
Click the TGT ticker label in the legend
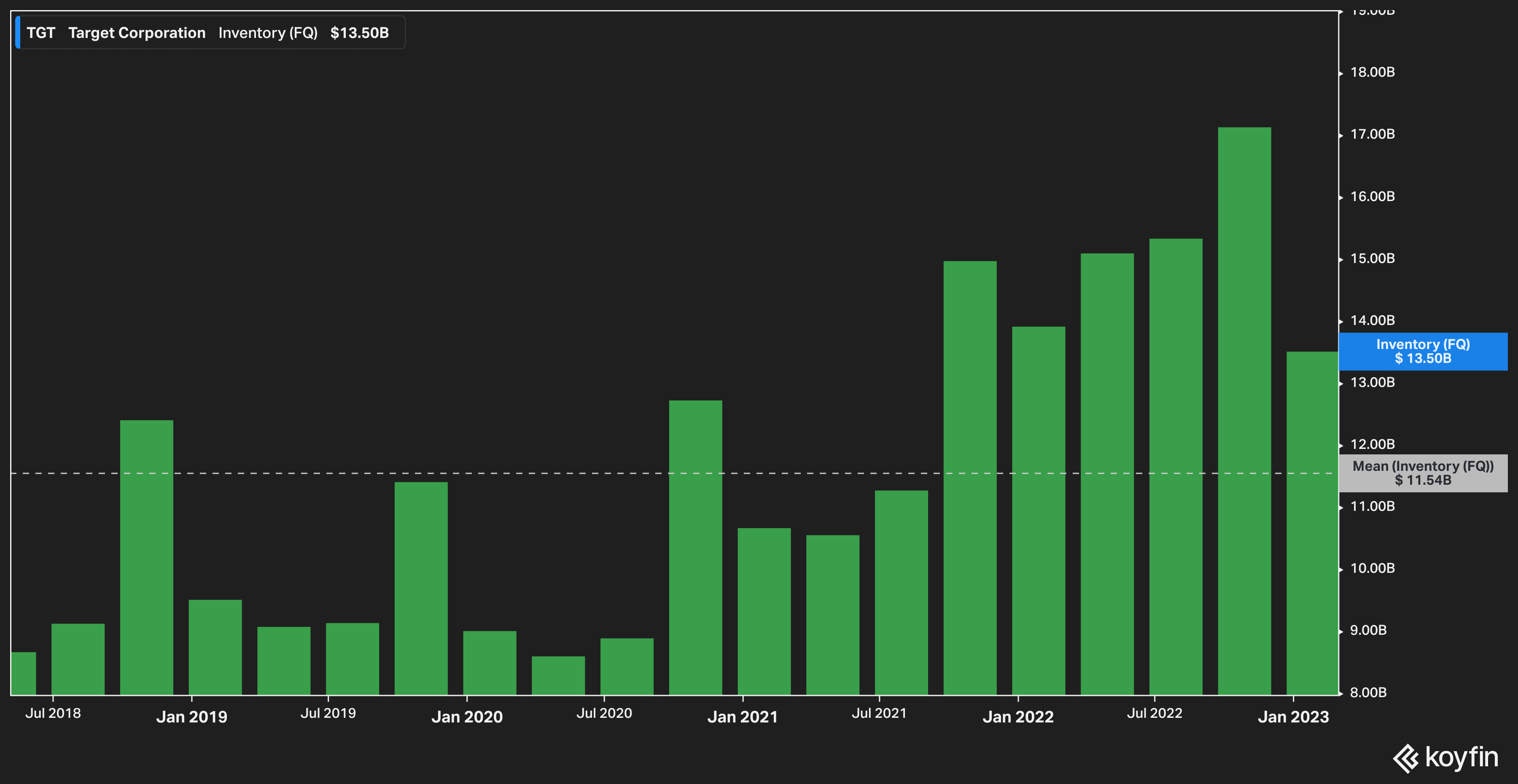(x=40, y=33)
